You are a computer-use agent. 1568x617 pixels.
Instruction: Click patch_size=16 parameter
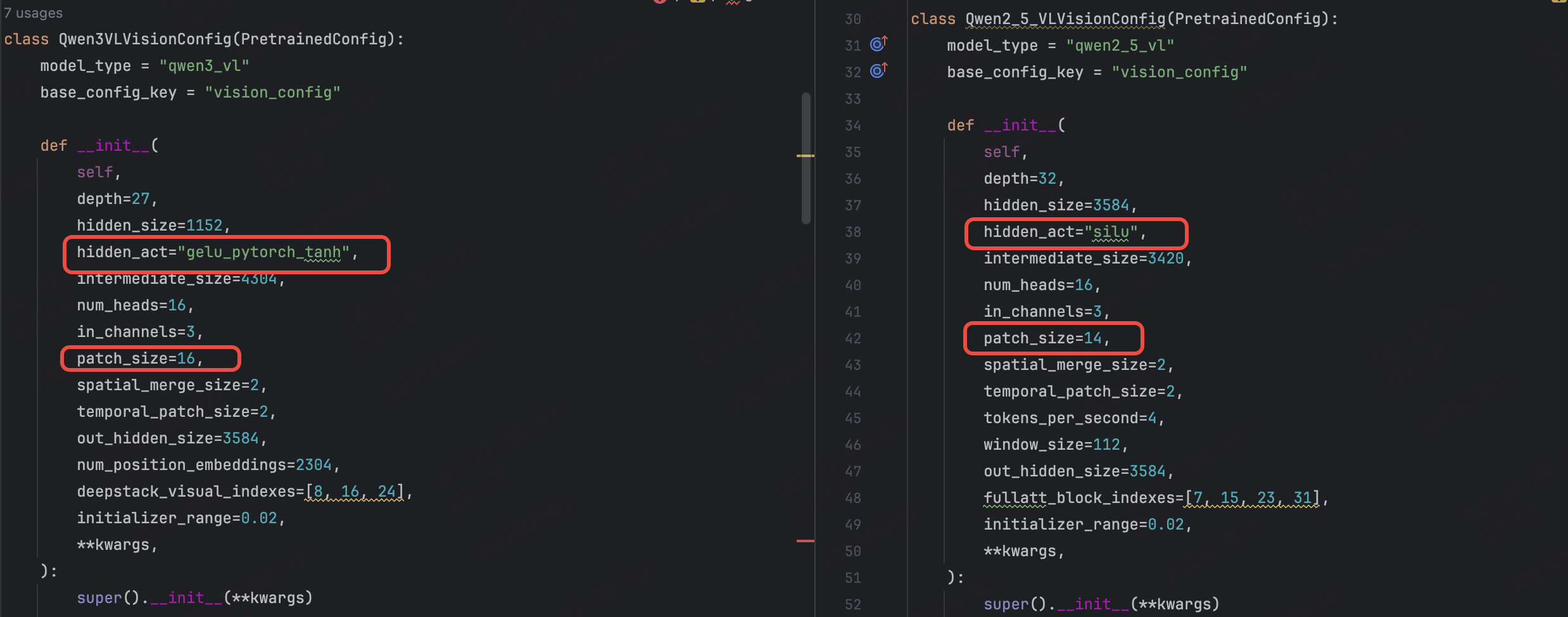coord(136,359)
